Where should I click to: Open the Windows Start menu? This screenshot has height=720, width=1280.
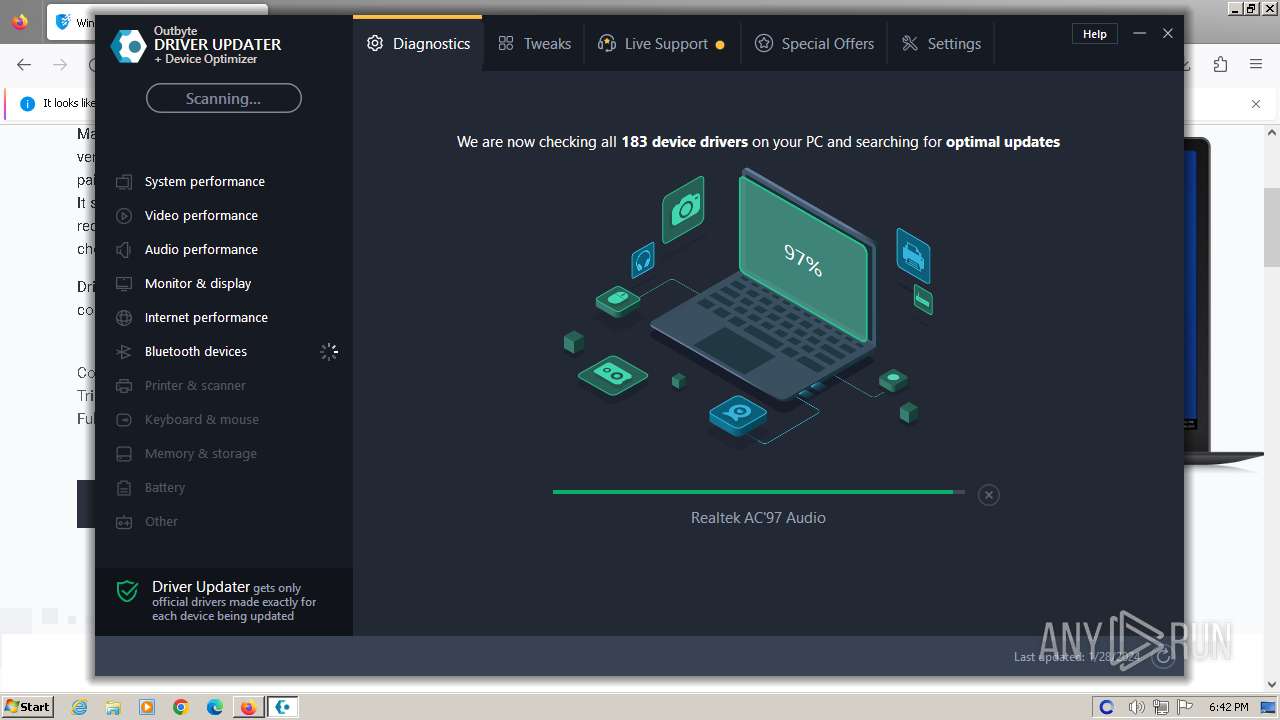point(27,706)
